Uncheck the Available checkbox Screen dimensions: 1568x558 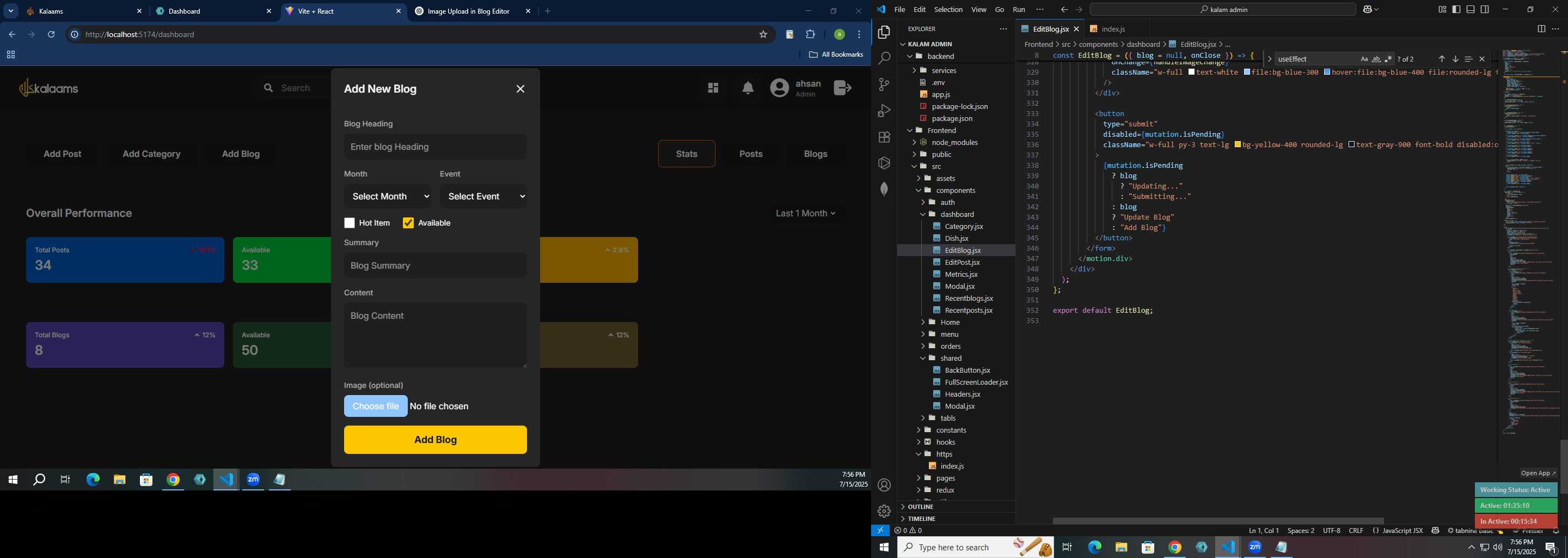[408, 223]
